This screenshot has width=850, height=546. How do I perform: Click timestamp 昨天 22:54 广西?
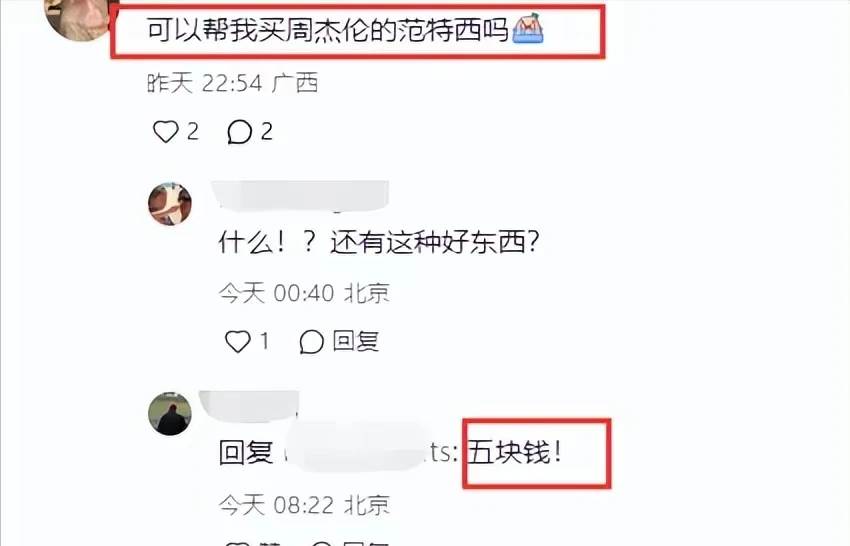[x=232, y=83]
